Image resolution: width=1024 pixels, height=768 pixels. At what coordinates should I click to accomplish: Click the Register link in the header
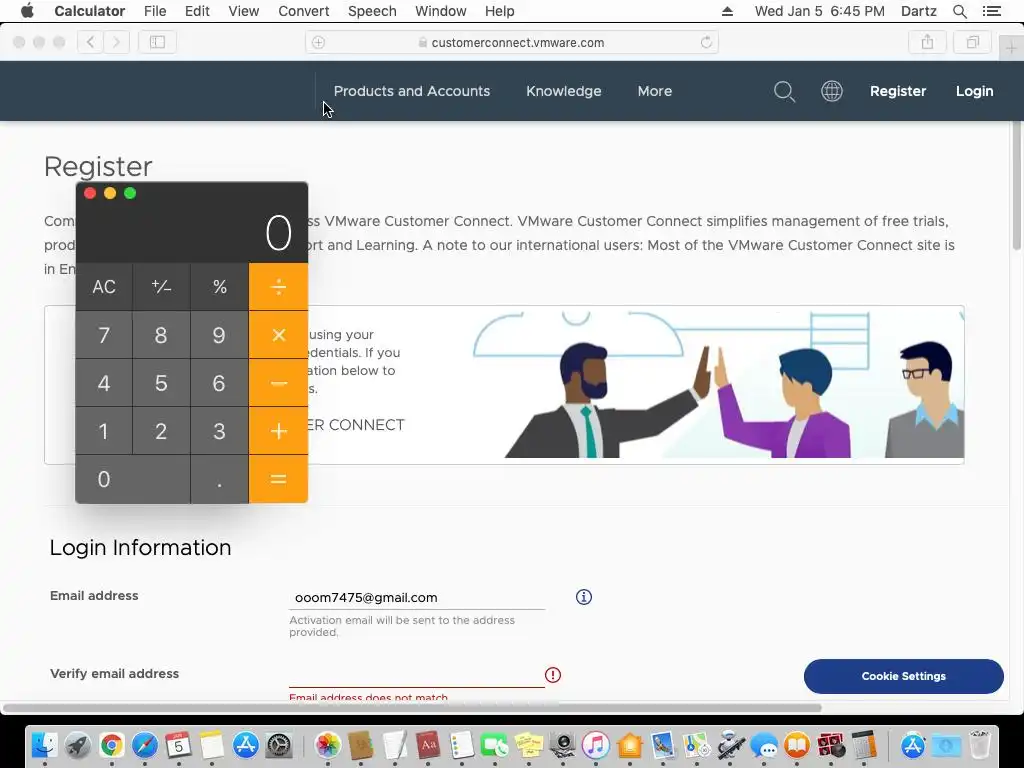898,91
